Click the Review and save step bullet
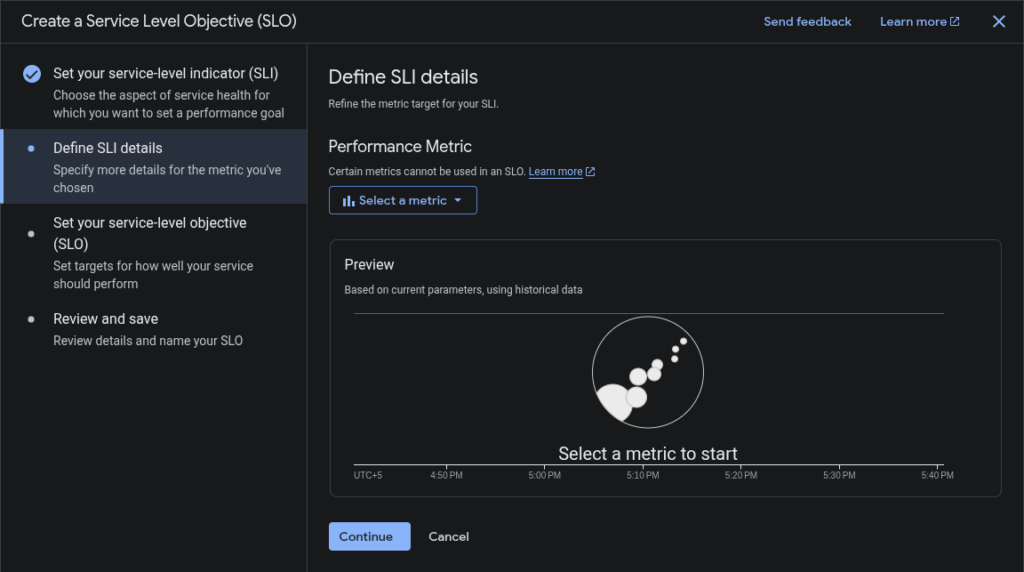 point(32,319)
